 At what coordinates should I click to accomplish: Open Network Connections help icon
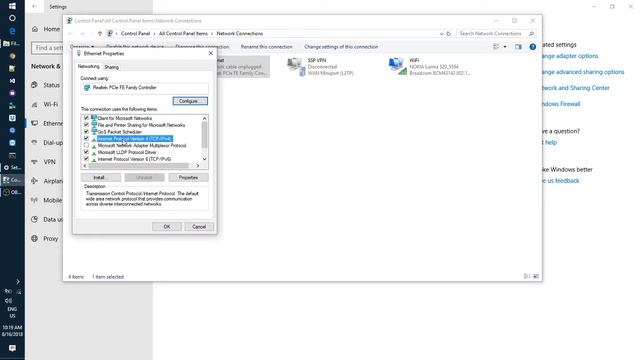[x=533, y=47]
